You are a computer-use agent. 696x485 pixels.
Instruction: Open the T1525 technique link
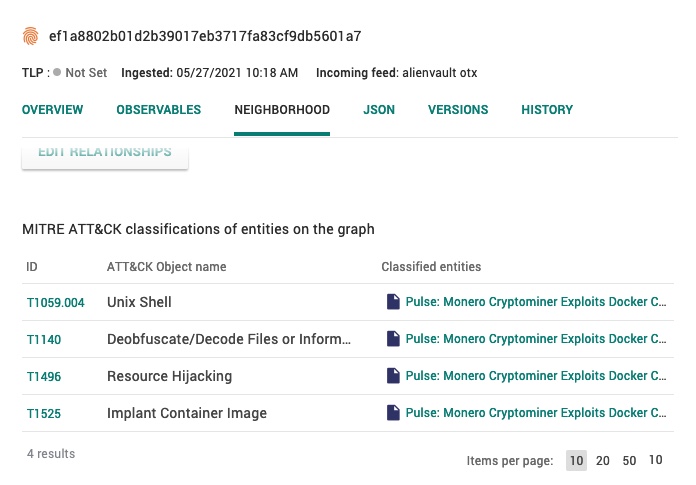pos(44,413)
